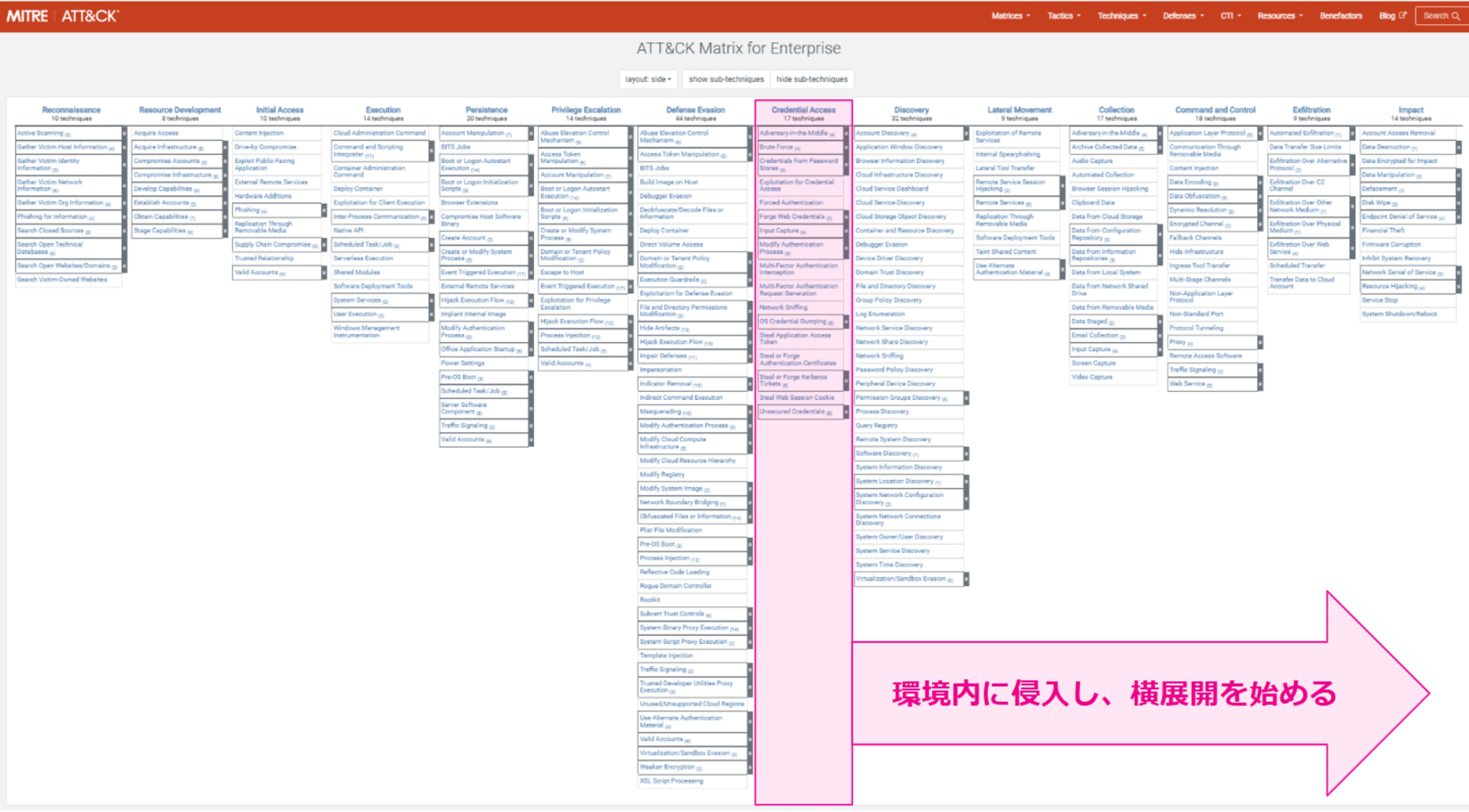This screenshot has width=1469, height=812.
Task: Open Clipboard Data technique
Action: (1093, 203)
